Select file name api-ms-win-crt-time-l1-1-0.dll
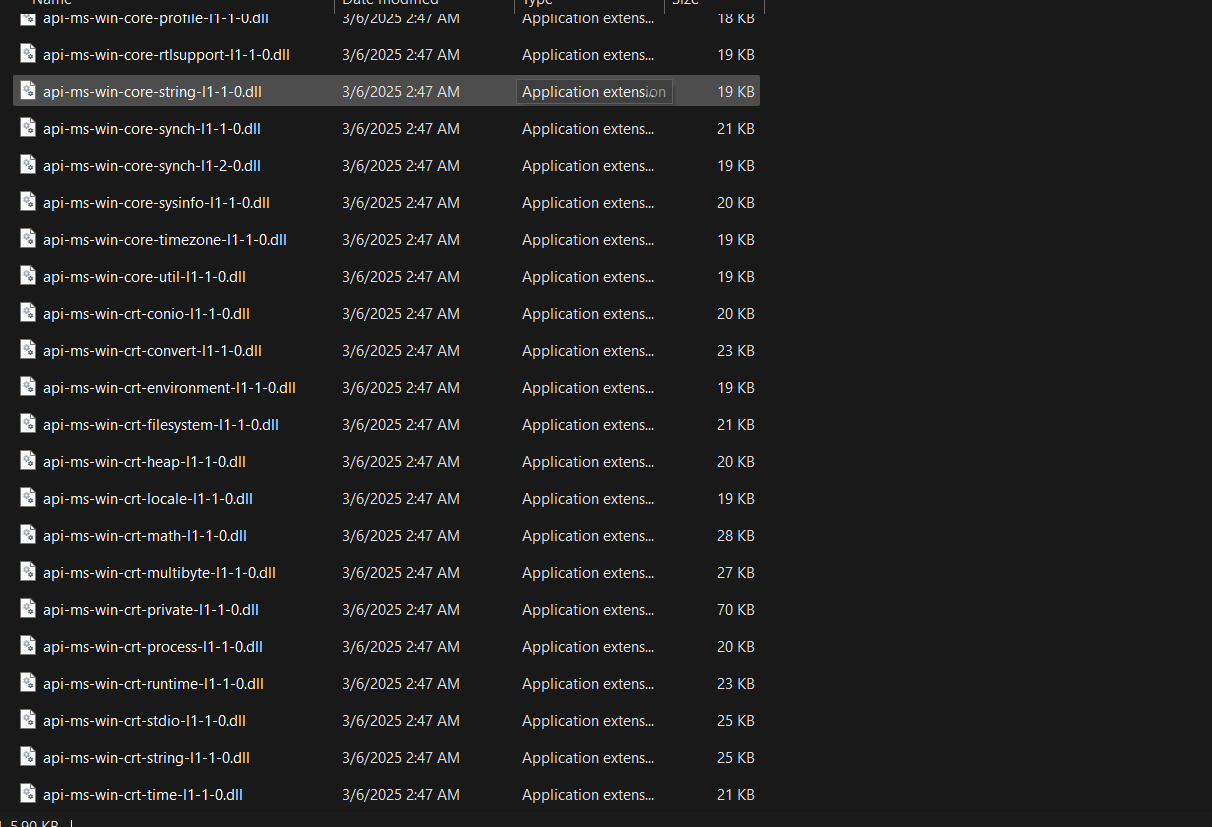Screen dimensions: 1212x827 pyautogui.click(x=143, y=795)
